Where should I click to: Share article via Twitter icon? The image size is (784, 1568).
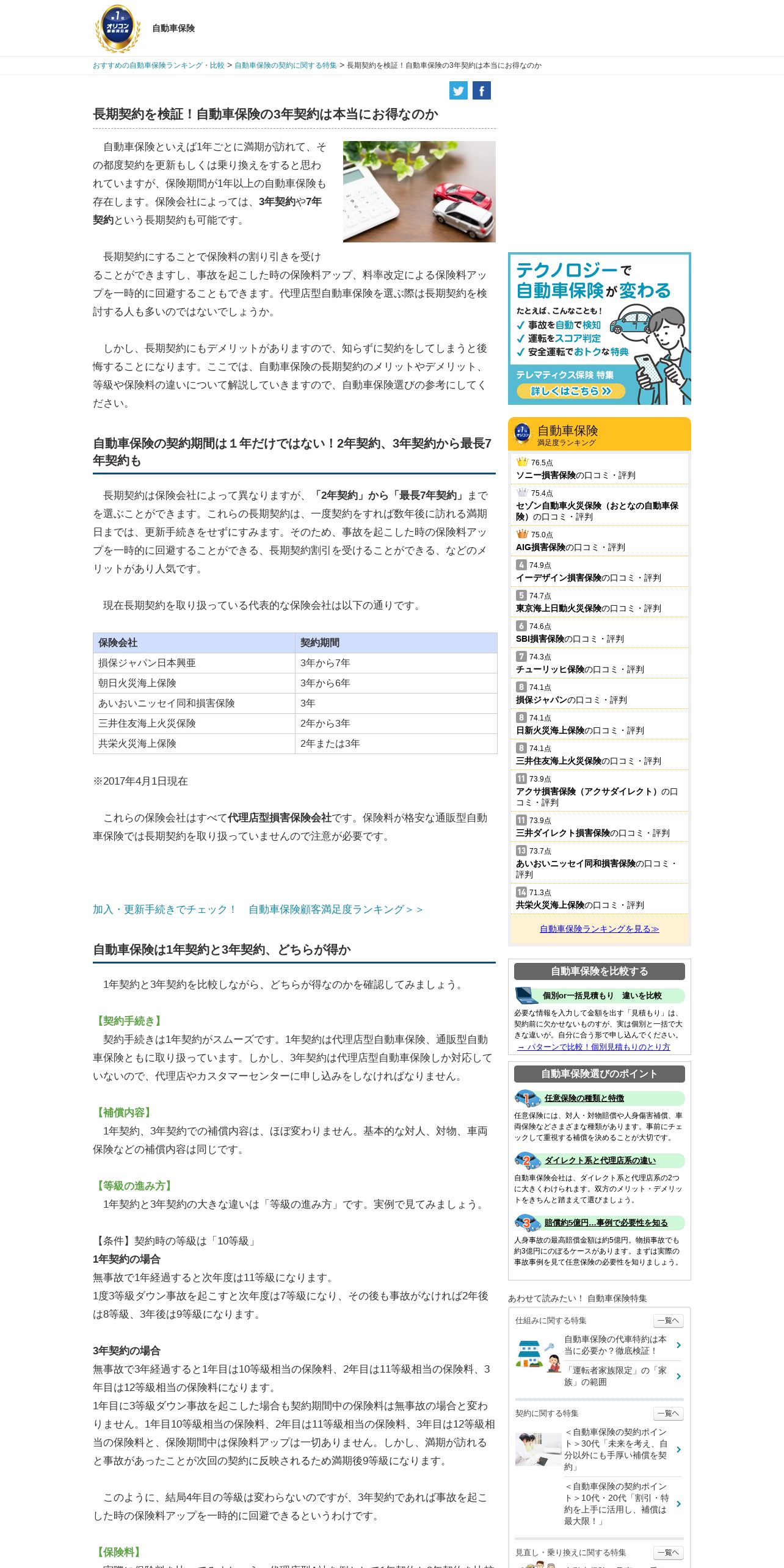pyautogui.click(x=459, y=90)
